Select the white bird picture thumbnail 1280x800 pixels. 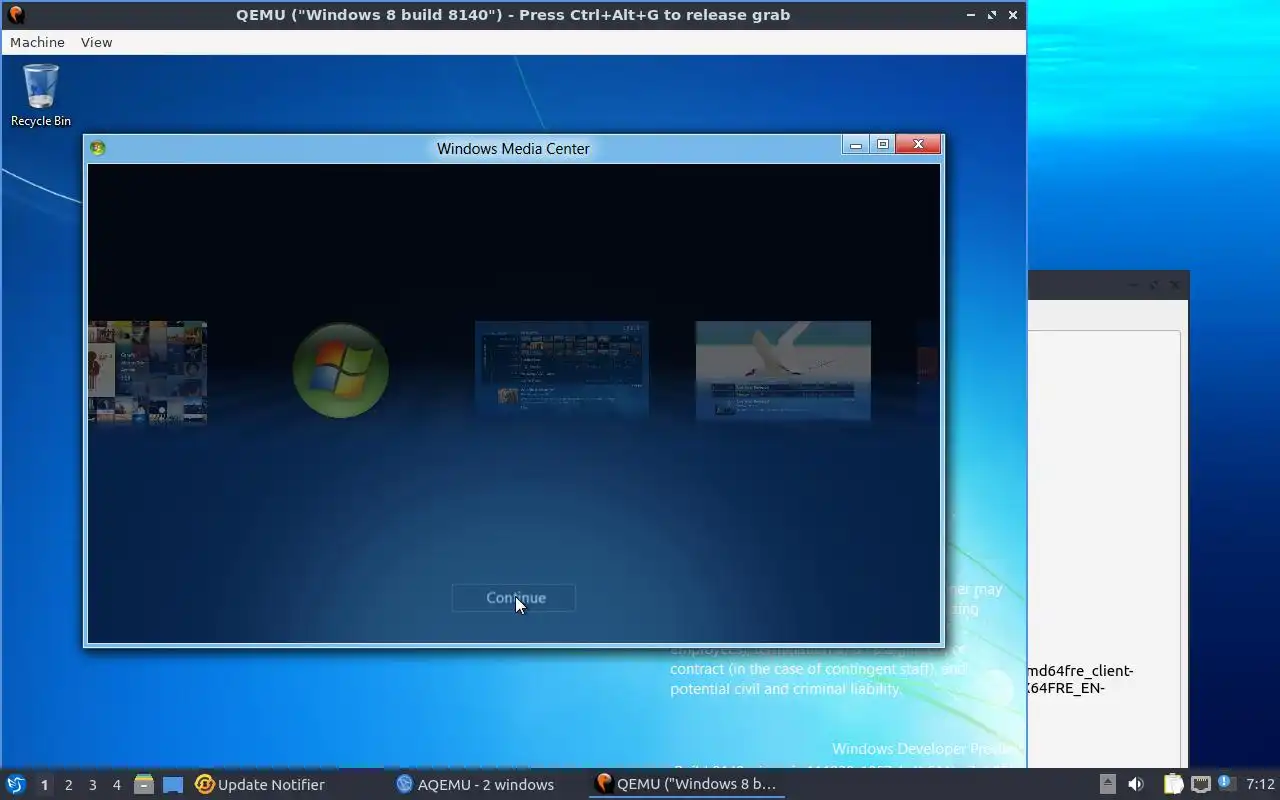pos(783,370)
